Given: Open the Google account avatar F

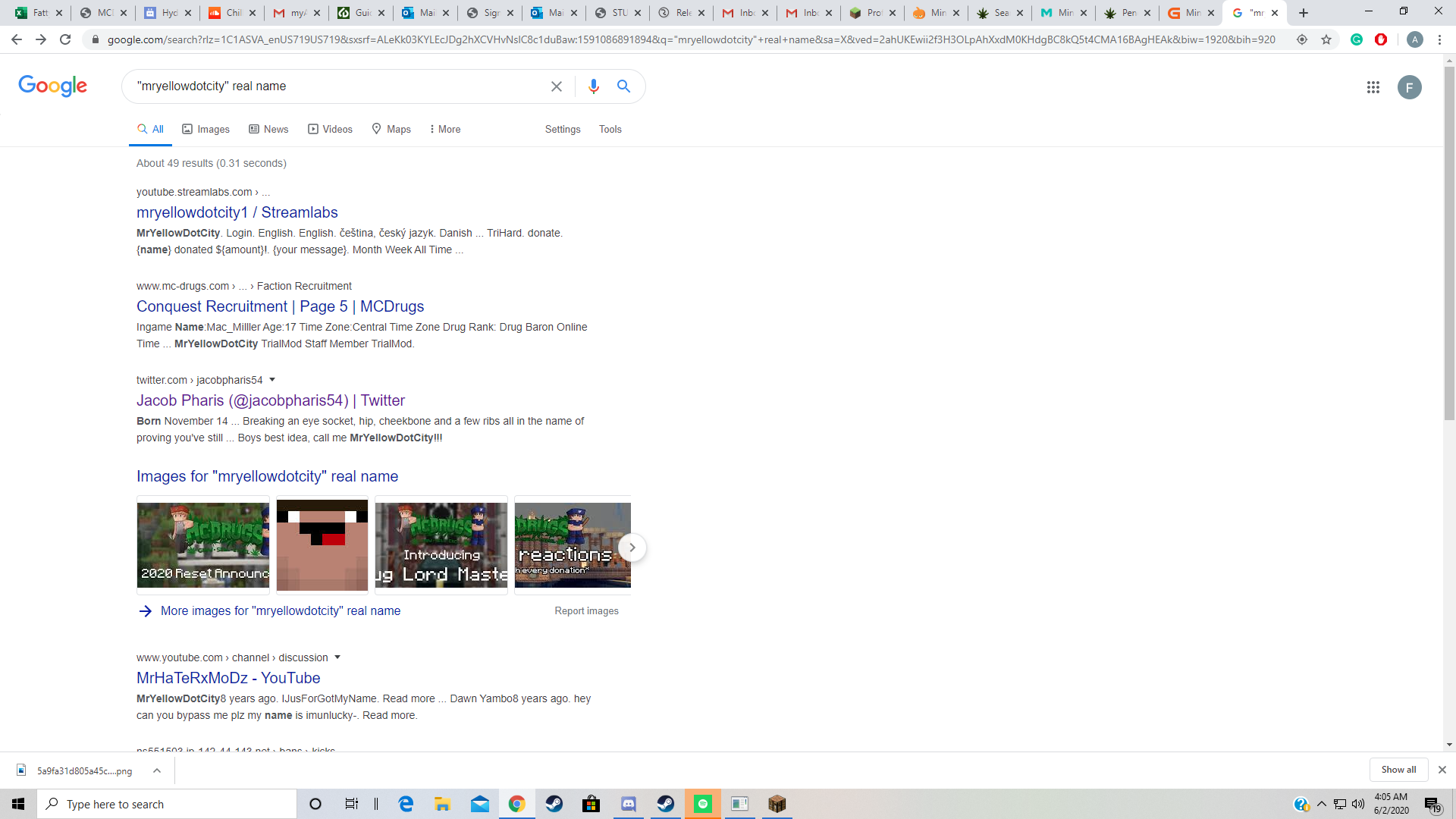Looking at the screenshot, I should point(1410,87).
